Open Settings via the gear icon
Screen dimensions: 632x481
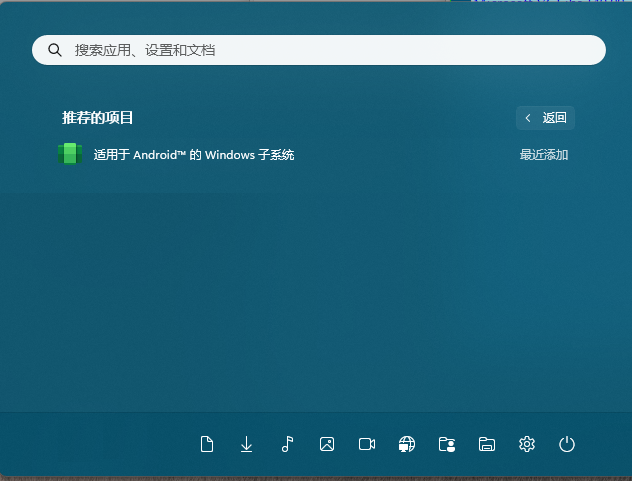[526, 444]
